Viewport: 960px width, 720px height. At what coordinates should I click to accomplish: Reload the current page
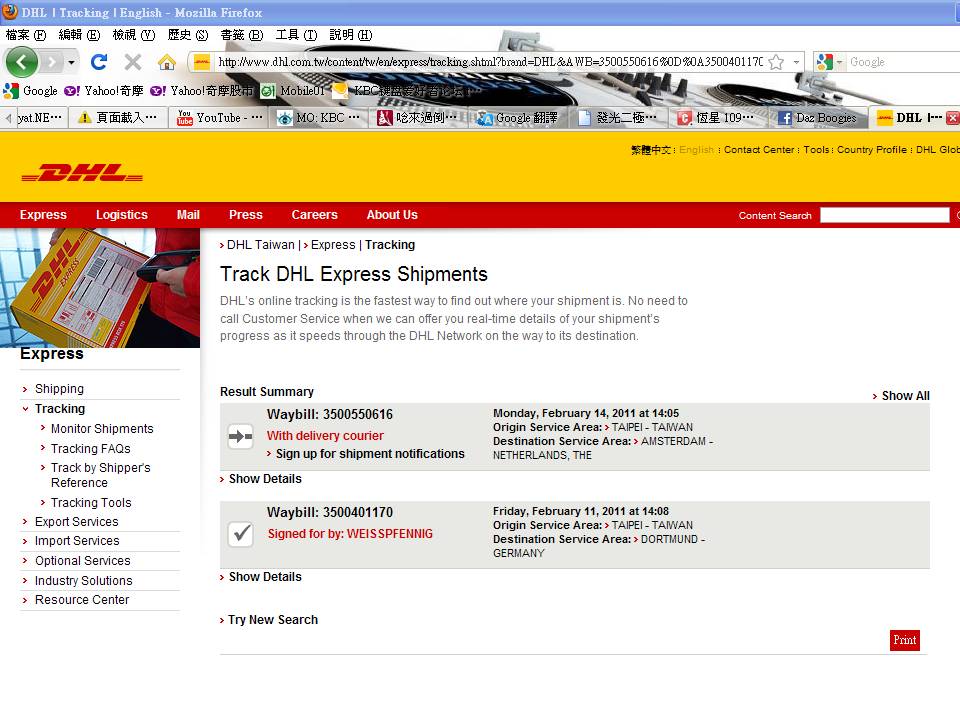[x=98, y=61]
